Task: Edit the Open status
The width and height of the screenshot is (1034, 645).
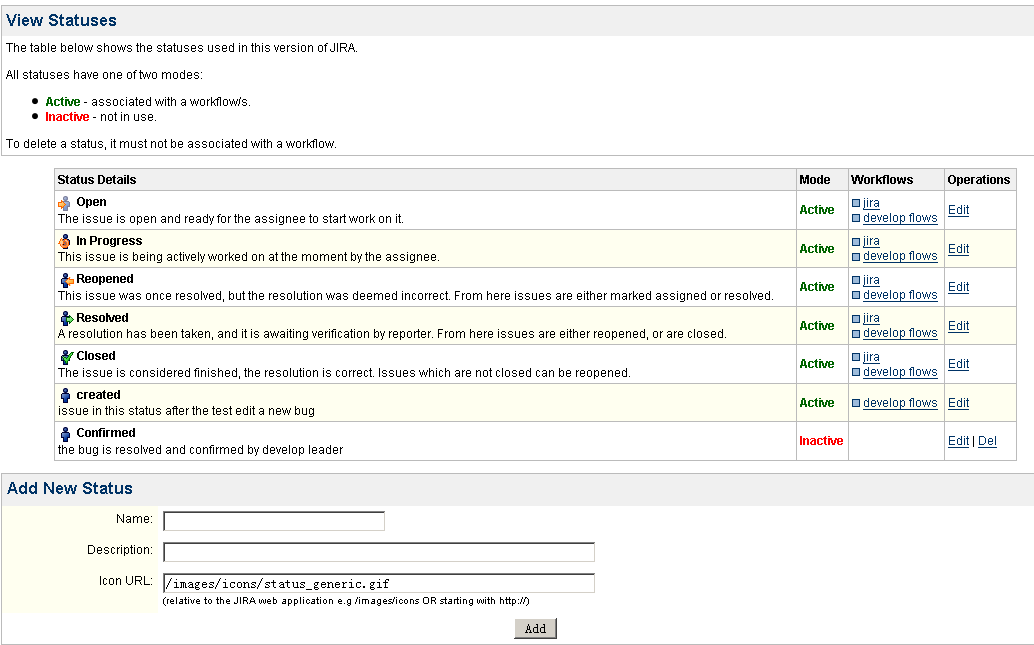Action: pyautogui.click(x=958, y=210)
